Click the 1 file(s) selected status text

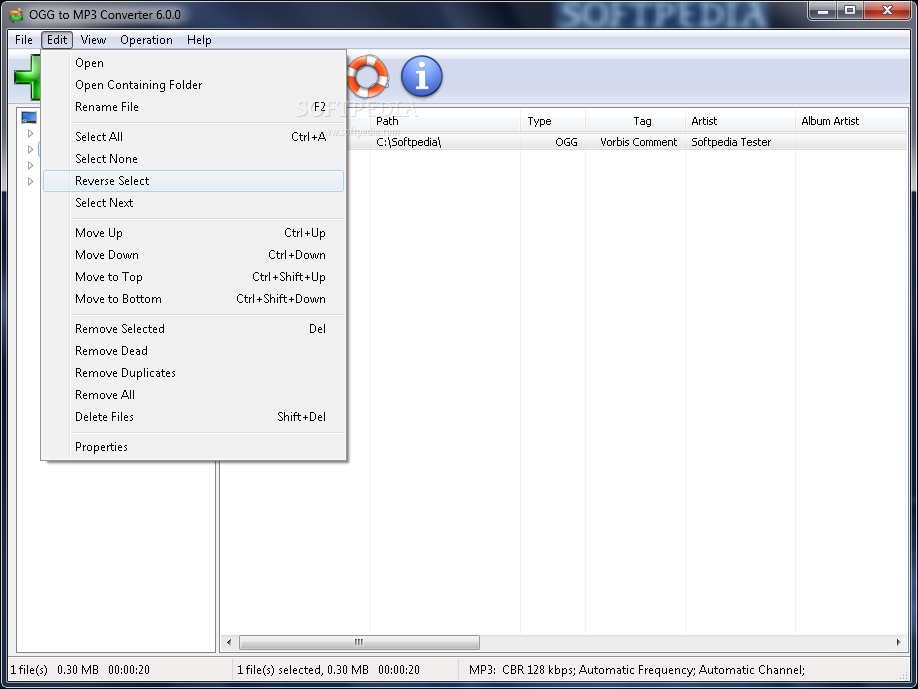pos(328,670)
